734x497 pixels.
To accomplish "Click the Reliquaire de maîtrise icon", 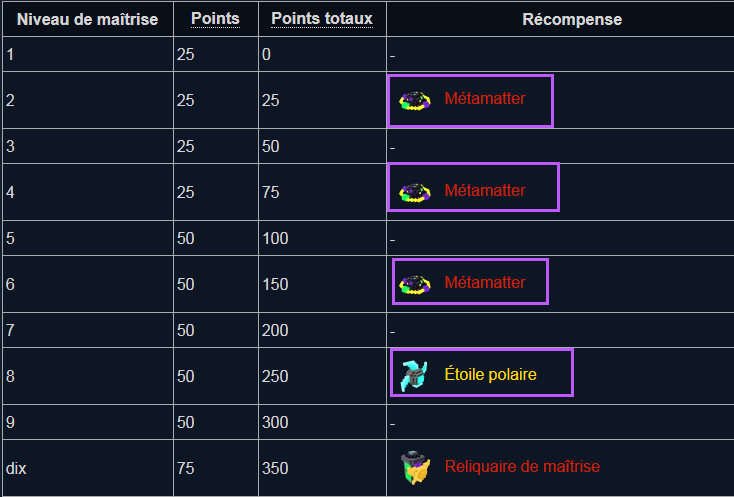I will (415, 467).
